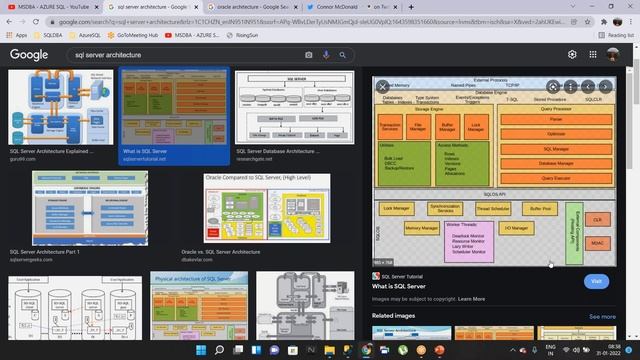Open more options menu on preview image
The height and width of the screenshot is (360, 640).
570,87
